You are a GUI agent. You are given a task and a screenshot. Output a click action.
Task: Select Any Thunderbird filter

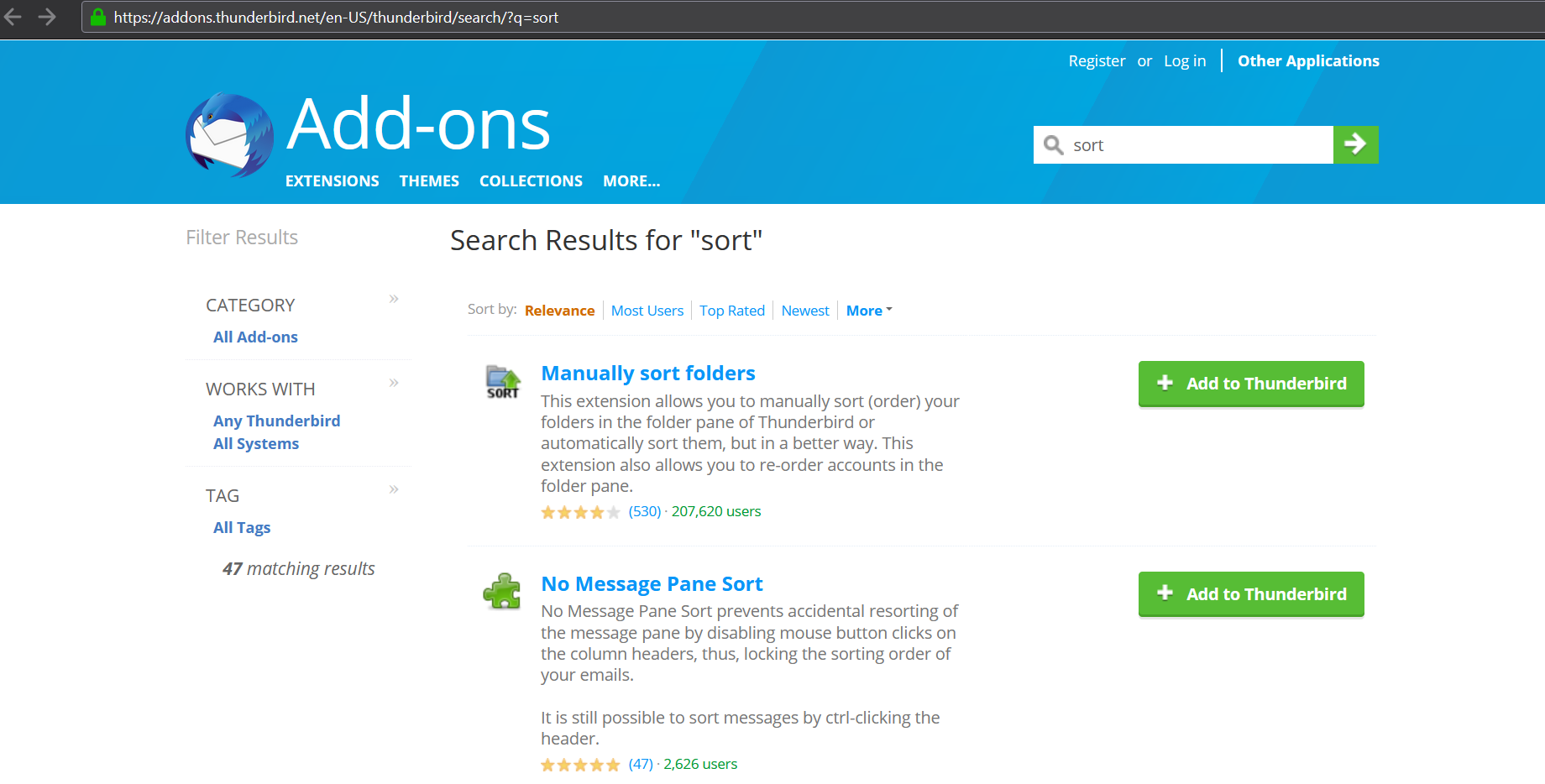pyautogui.click(x=277, y=421)
